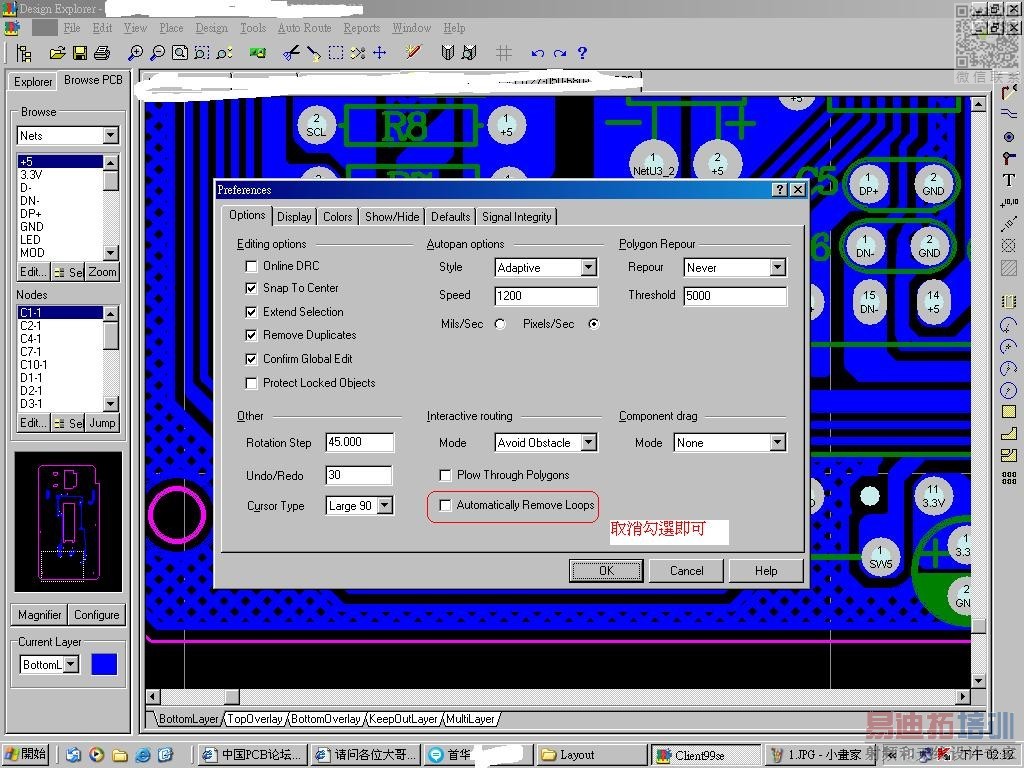This screenshot has height=768, width=1024.
Task: Toggle the project manager panel icon
Action: [24, 53]
